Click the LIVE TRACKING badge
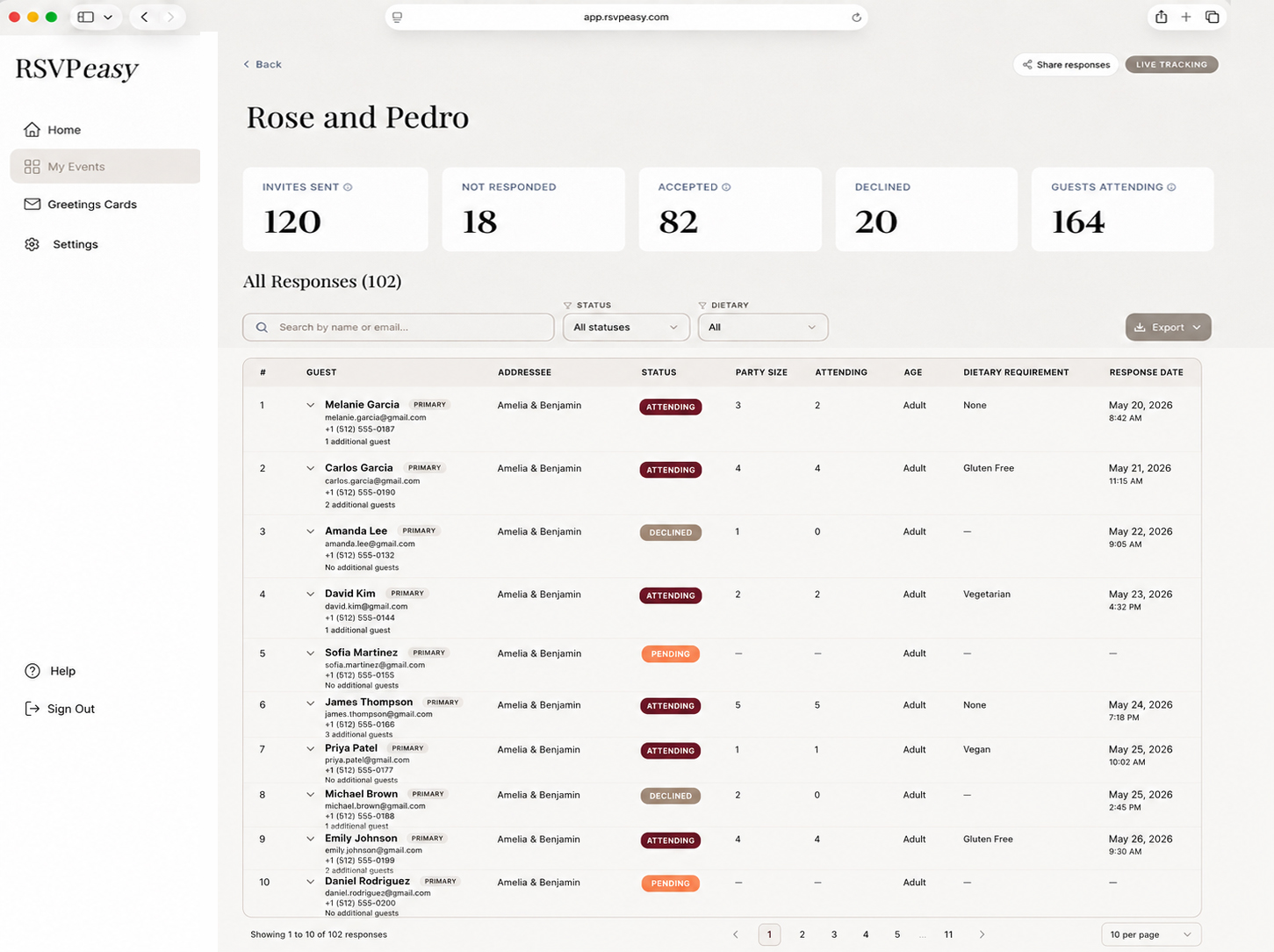Screen dimensions: 1274x952 coord(1171,65)
